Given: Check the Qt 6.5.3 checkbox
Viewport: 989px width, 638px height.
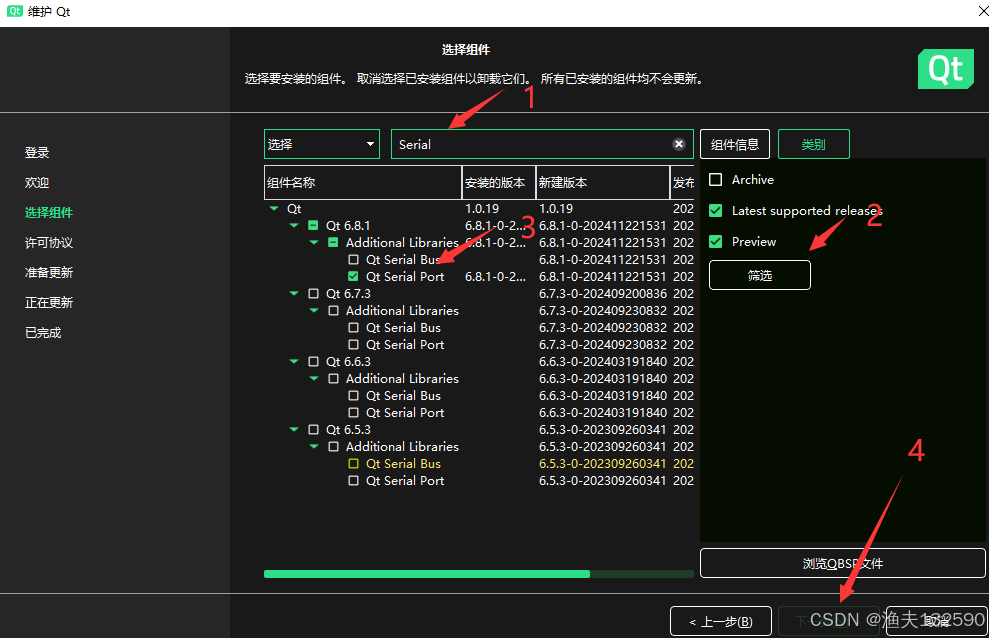Looking at the screenshot, I should 313,429.
